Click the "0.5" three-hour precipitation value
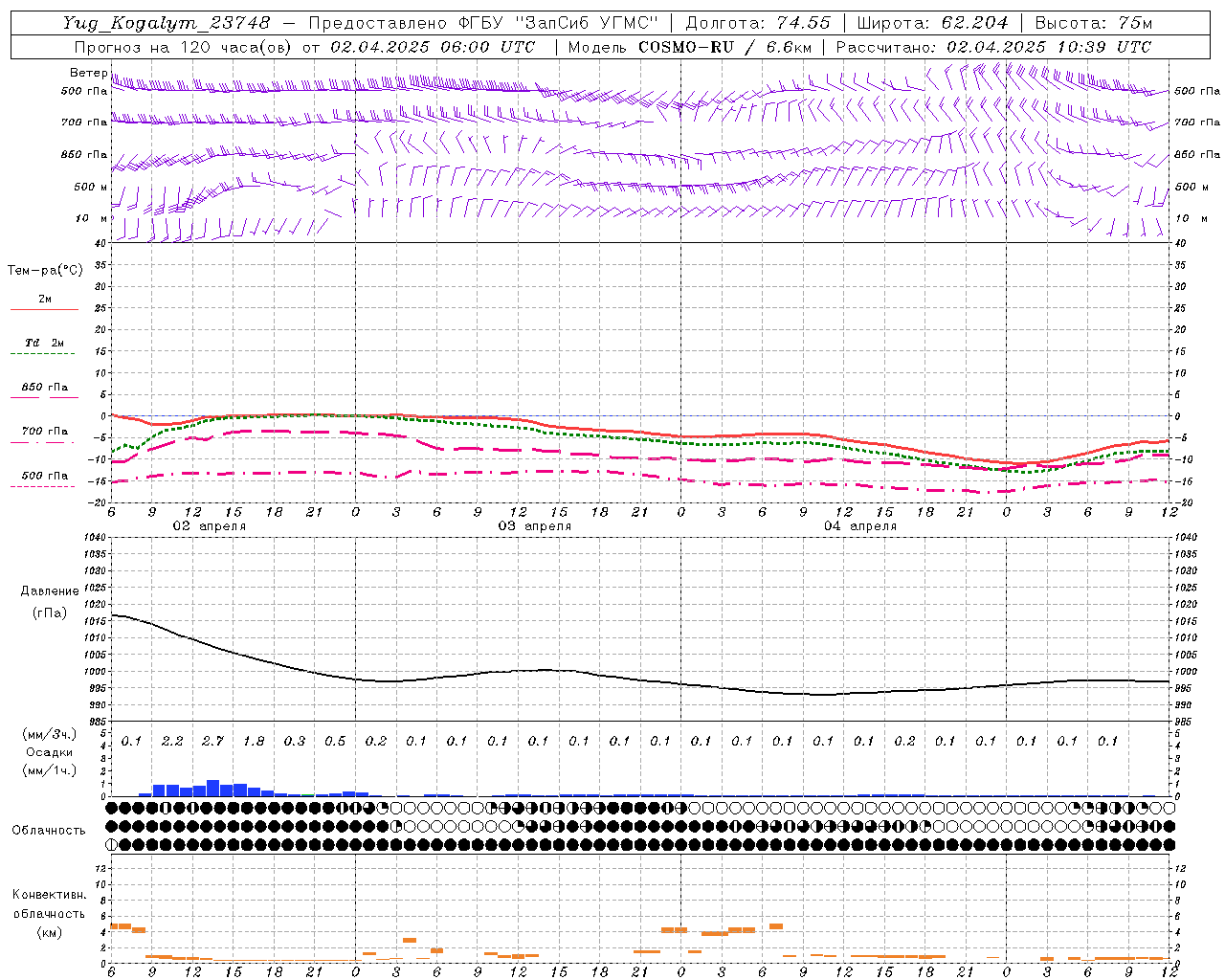Image resolution: width=1225 pixels, height=980 pixels. (335, 742)
